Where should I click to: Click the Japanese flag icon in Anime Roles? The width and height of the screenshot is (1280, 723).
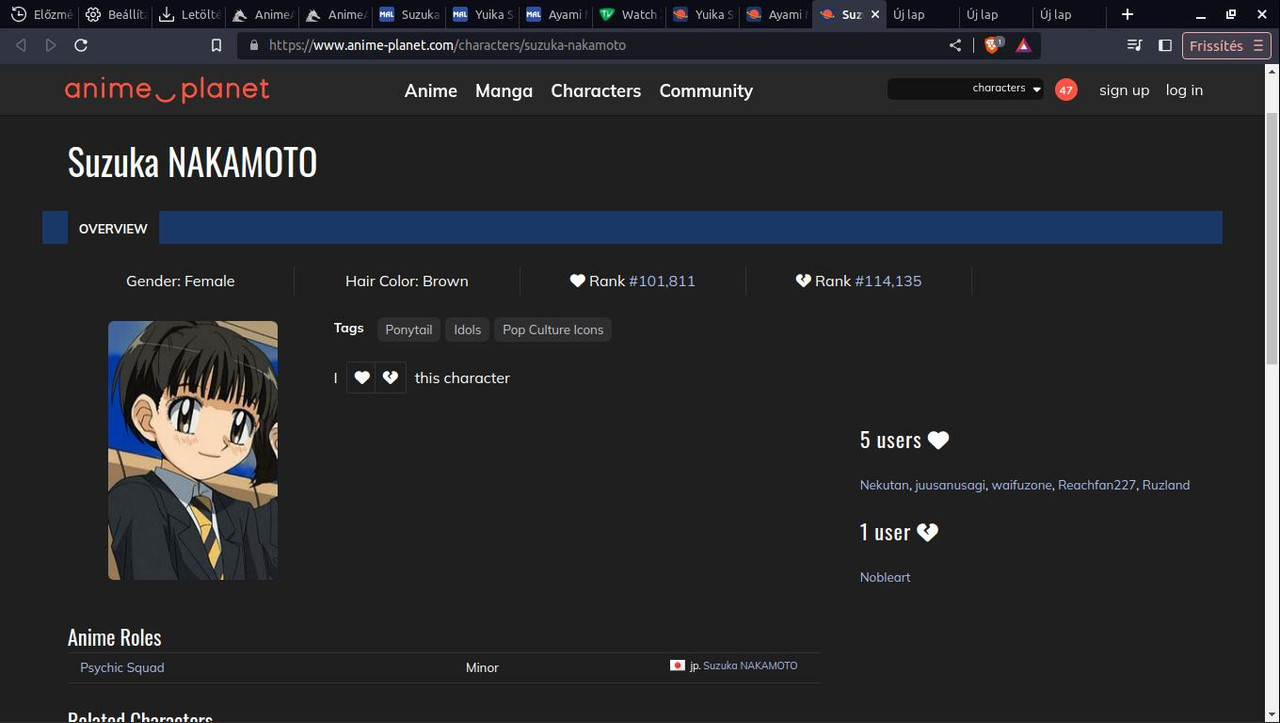[x=677, y=666]
